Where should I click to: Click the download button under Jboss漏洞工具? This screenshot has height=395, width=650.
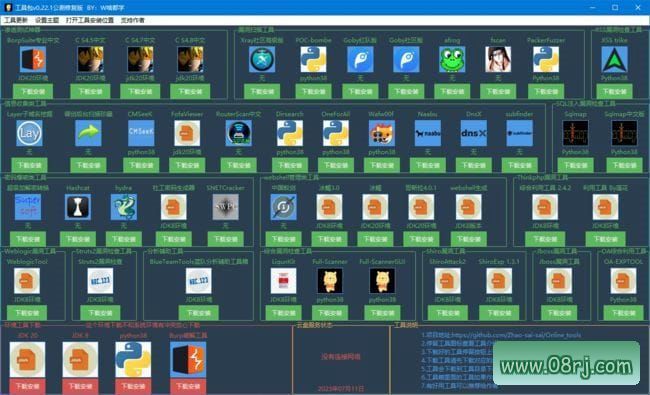click(x=559, y=313)
